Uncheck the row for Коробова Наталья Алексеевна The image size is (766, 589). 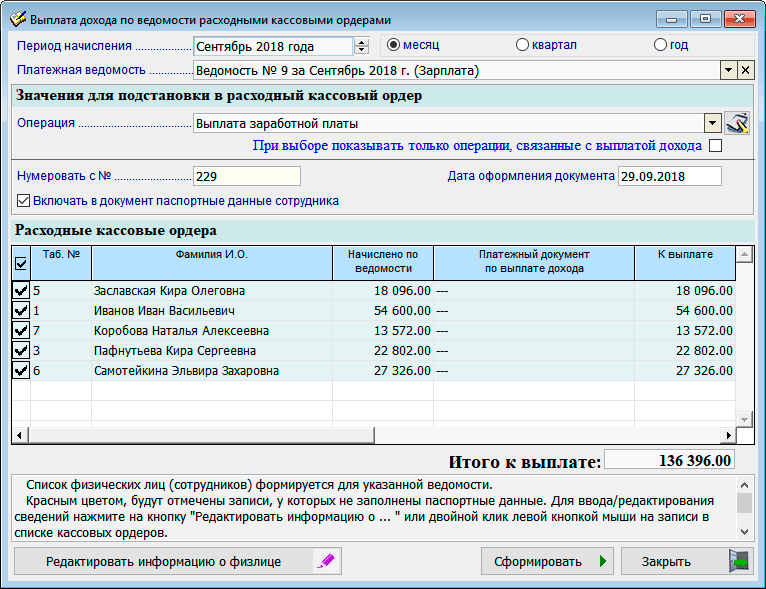click(x=21, y=331)
